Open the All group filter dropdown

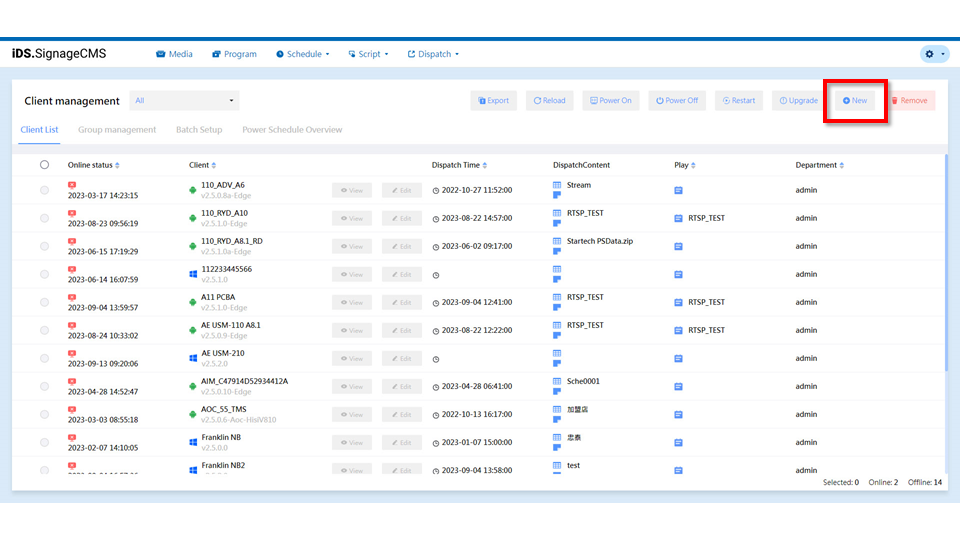click(x=185, y=101)
